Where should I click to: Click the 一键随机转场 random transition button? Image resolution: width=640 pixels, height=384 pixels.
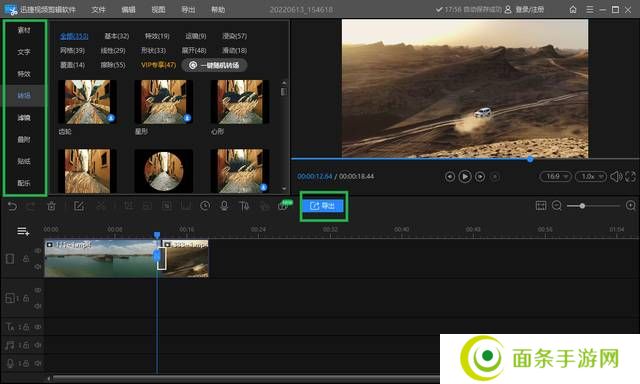click(x=214, y=65)
